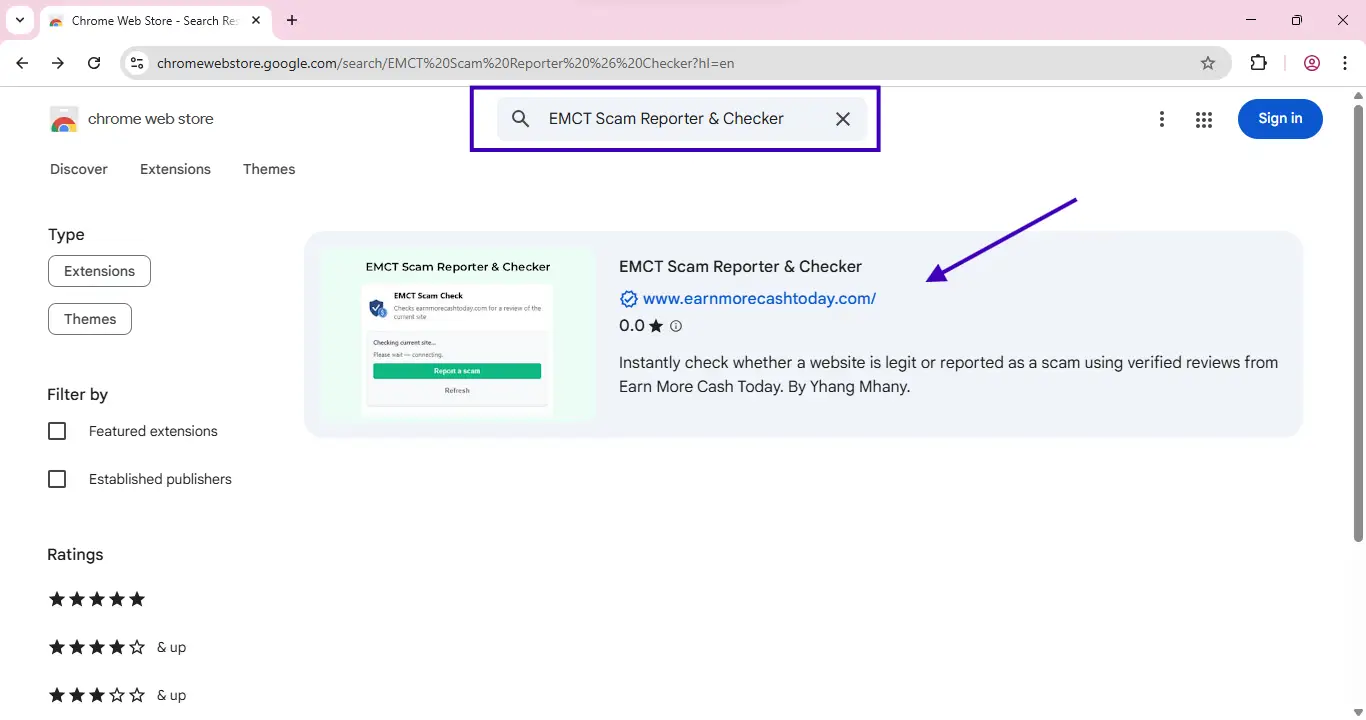This screenshot has width=1366, height=720.
Task: Open the web store three-dot menu
Action: [x=1161, y=119]
